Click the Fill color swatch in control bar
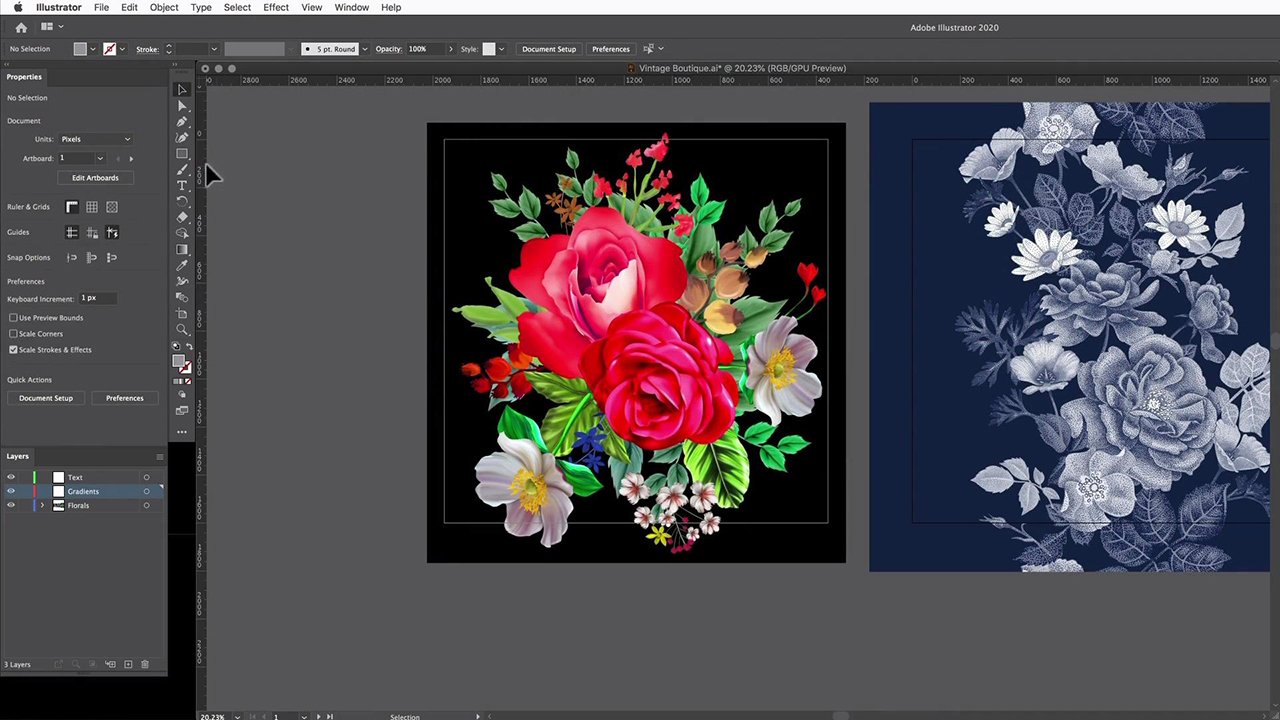Image resolution: width=1280 pixels, height=720 pixels. (x=80, y=49)
